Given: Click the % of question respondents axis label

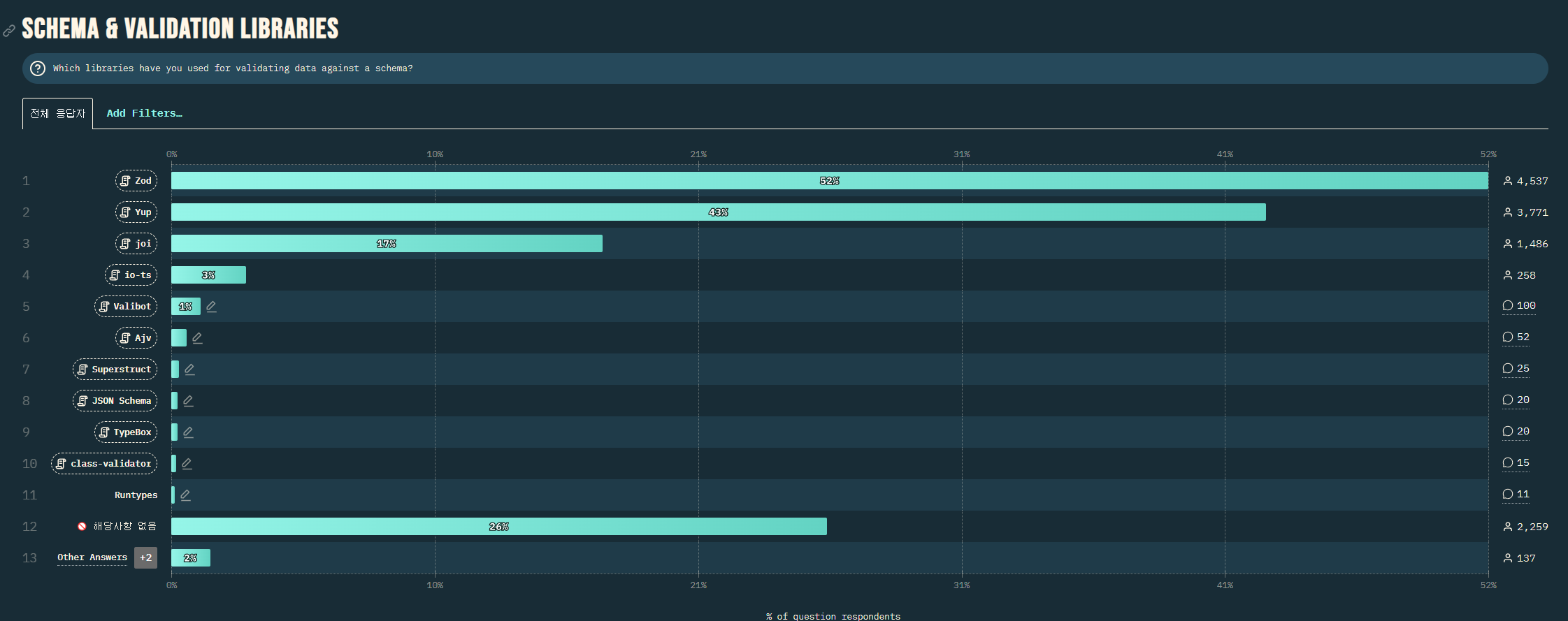Looking at the screenshot, I should coord(833,616).
